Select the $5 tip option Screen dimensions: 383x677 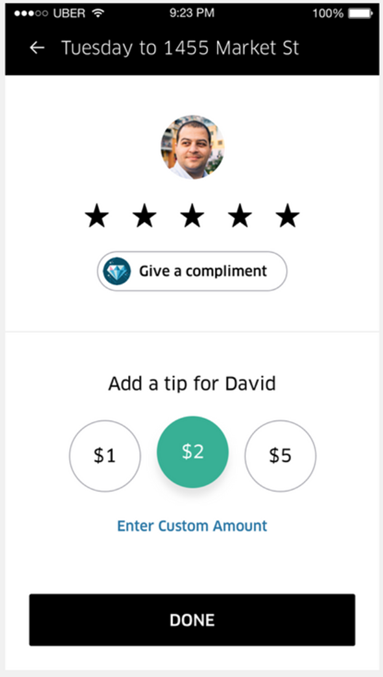pyautogui.click(x=280, y=456)
